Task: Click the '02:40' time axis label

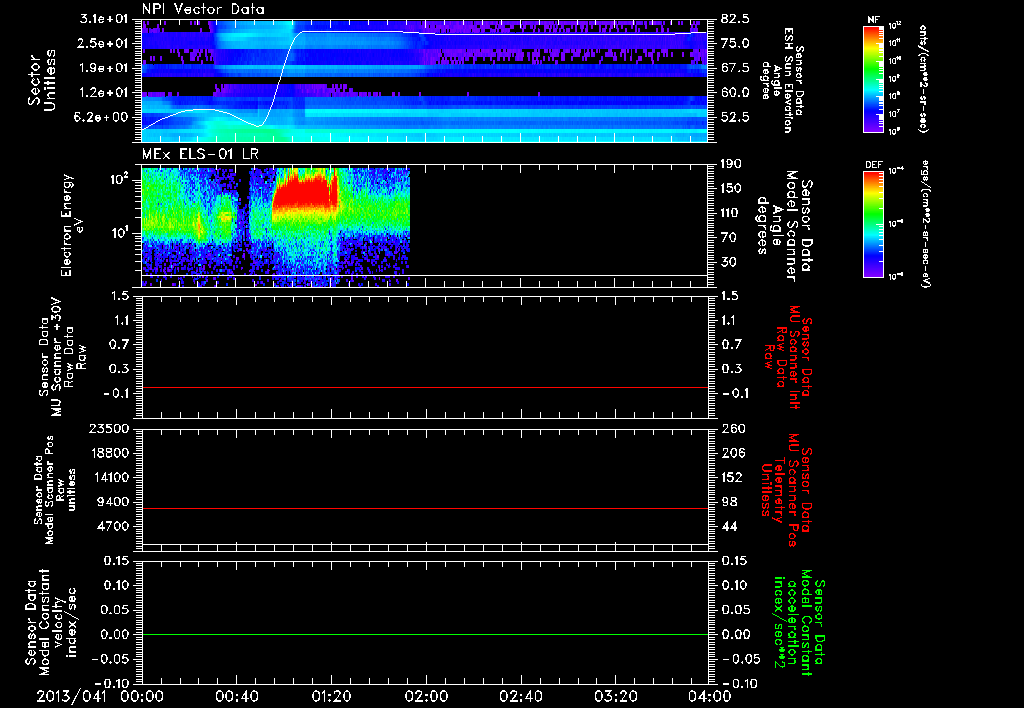Action: point(520,696)
